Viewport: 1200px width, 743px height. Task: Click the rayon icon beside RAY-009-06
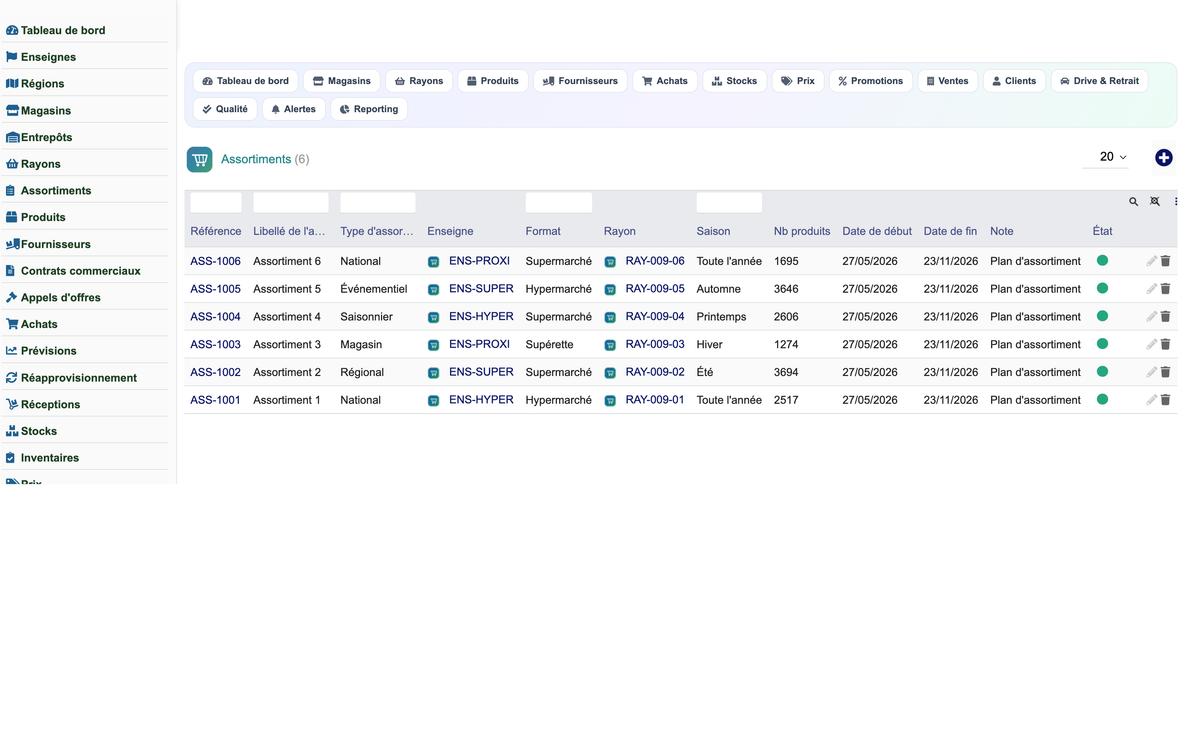pos(610,262)
